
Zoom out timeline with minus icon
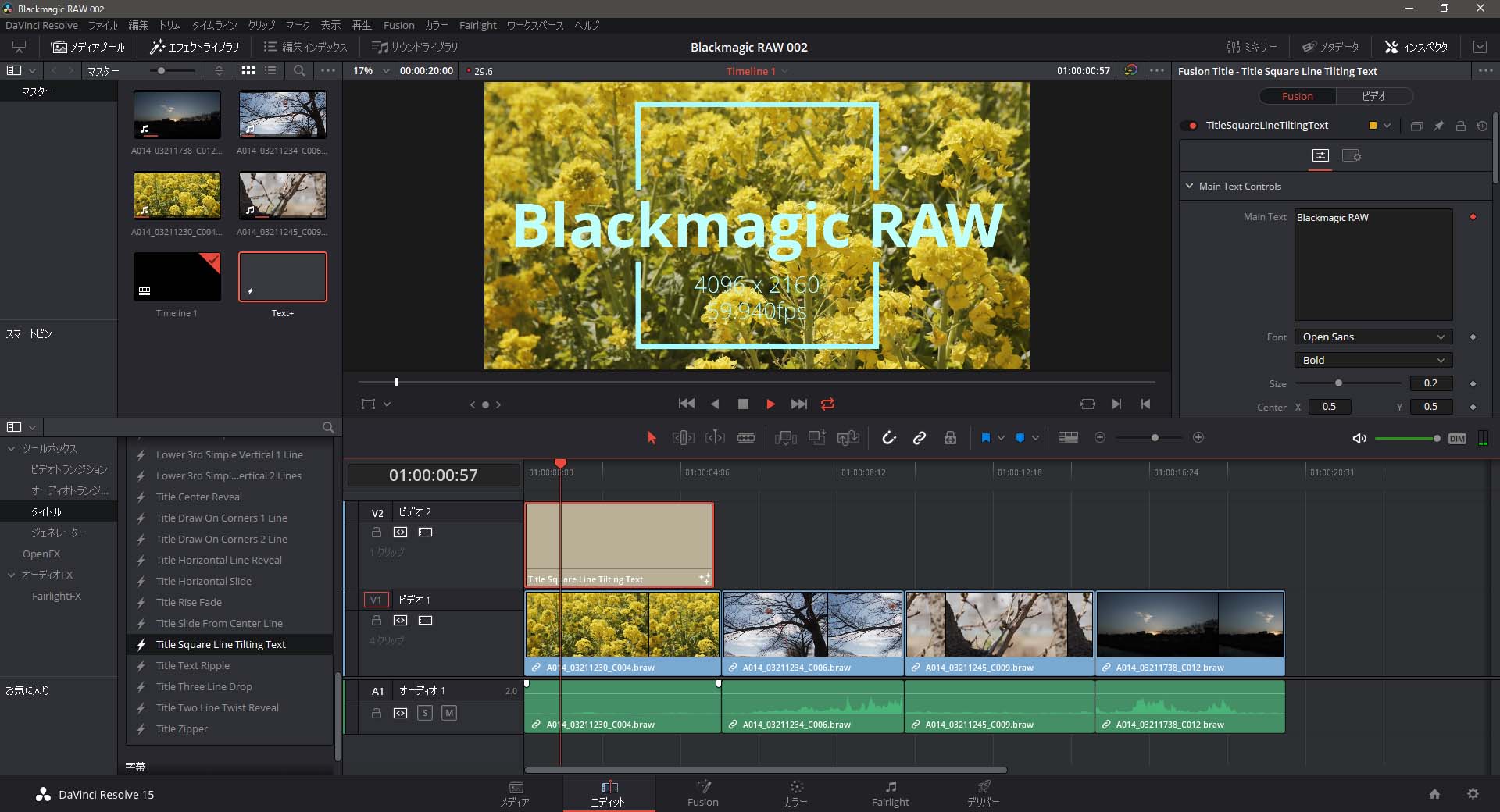1100,438
